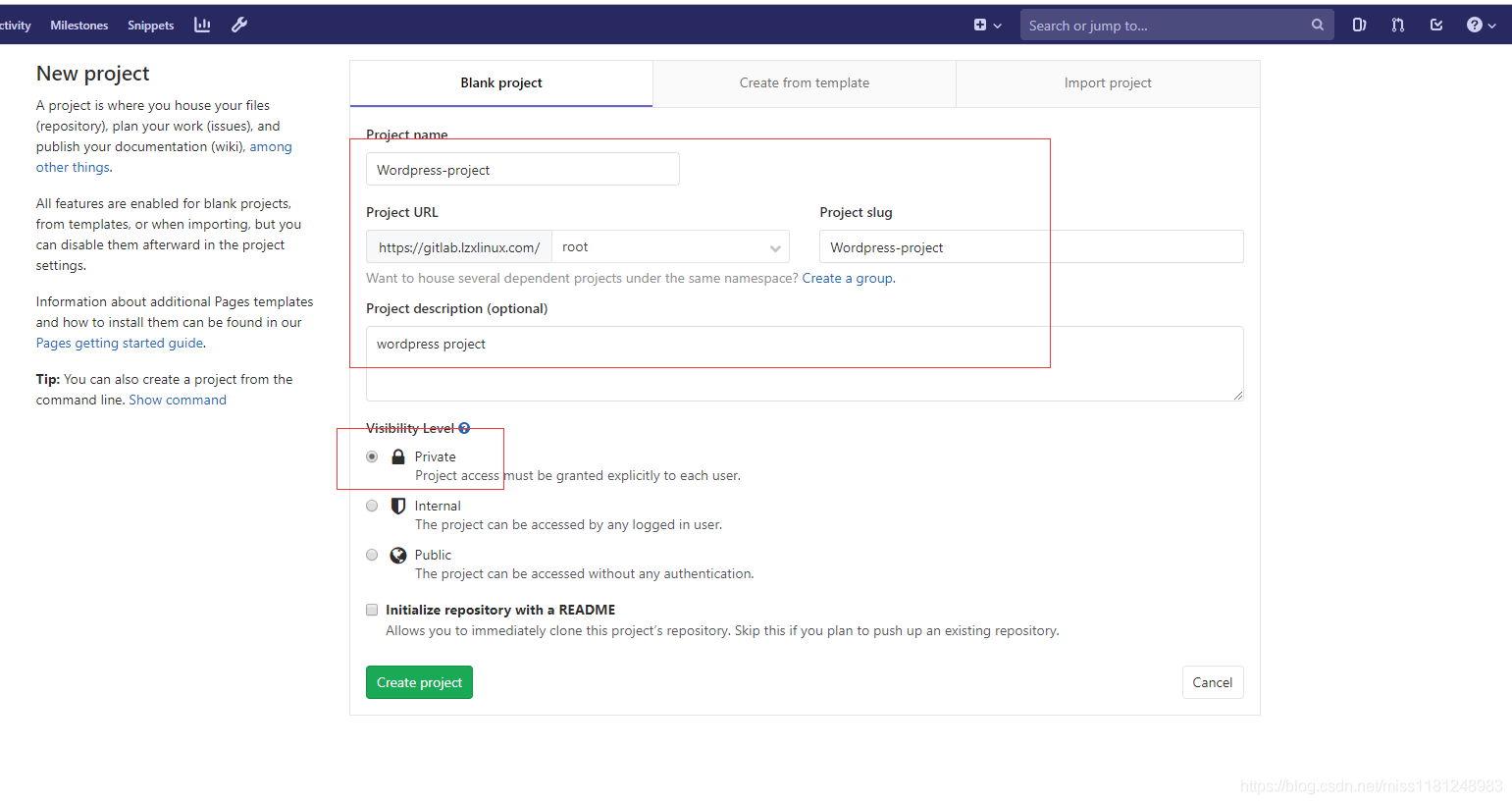Open the Merge requests icon
This screenshot has height=804, width=1512.
(1397, 26)
